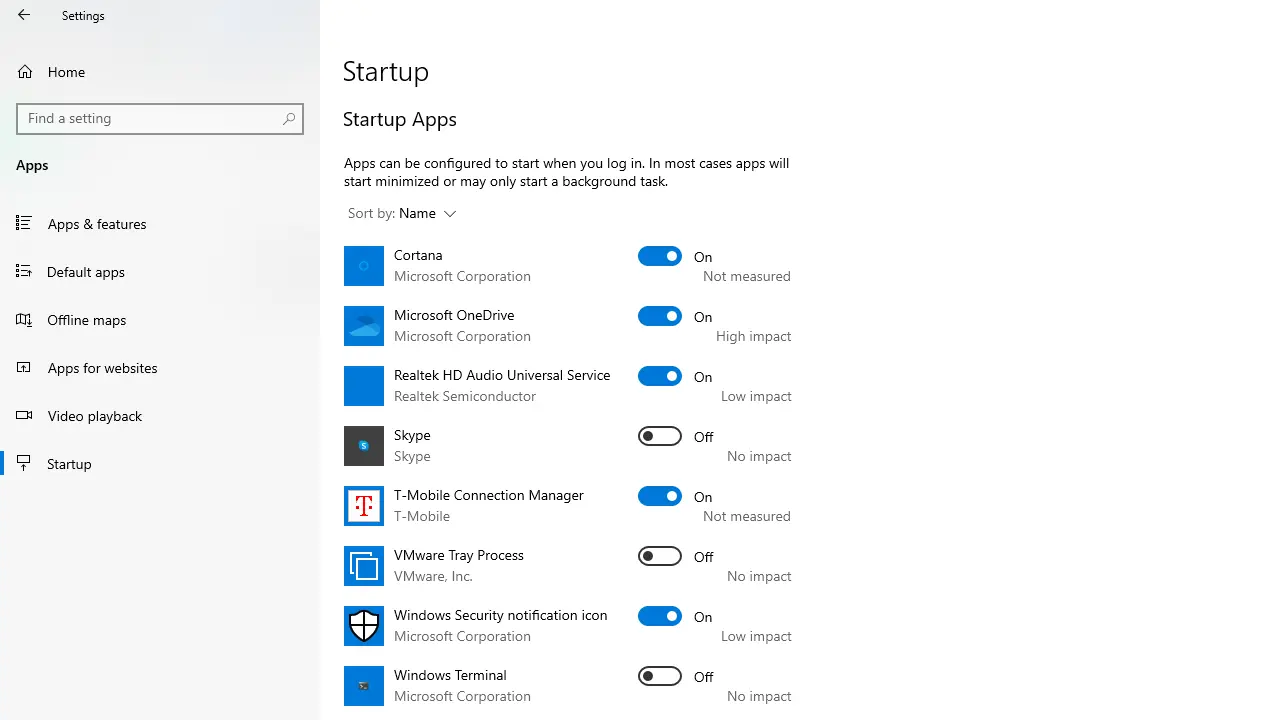Click the VMware, Inc. publisher text

pos(433,576)
